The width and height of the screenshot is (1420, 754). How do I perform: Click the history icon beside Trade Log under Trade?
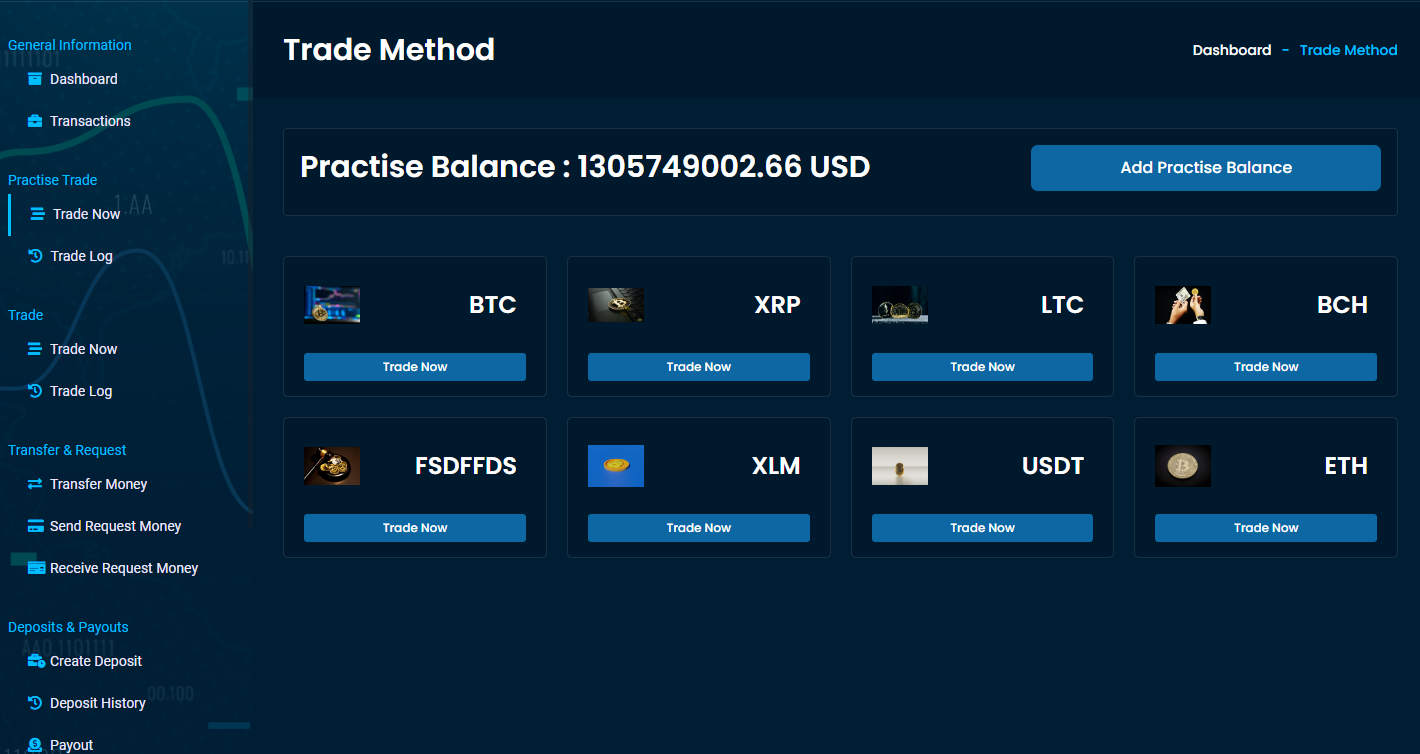pyautogui.click(x=35, y=391)
